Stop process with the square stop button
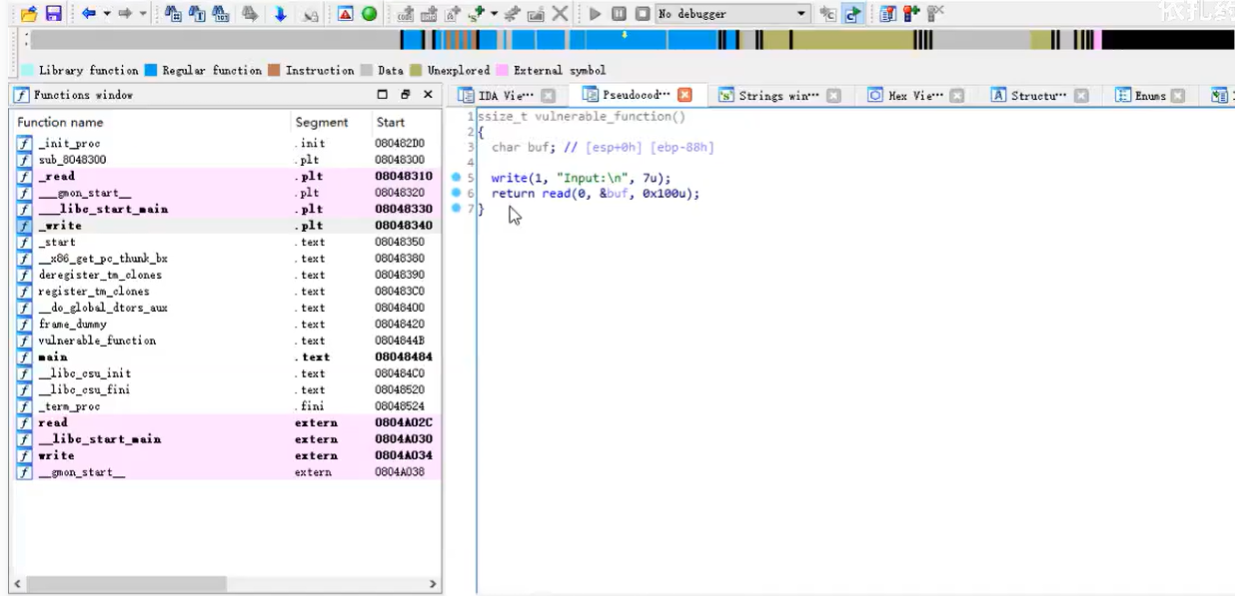The height and width of the screenshot is (596, 1235). pyautogui.click(x=642, y=14)
